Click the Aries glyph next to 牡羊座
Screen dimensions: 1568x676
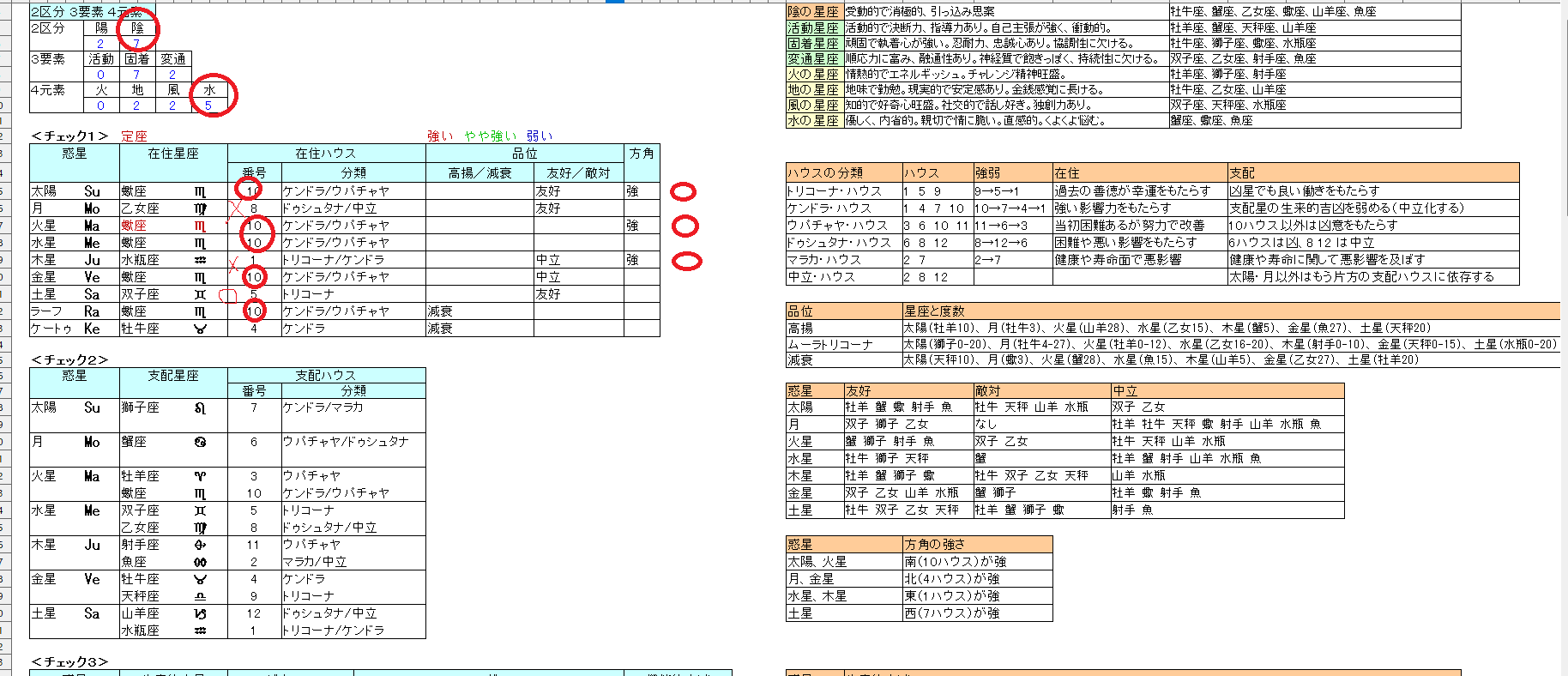(200, 476)
